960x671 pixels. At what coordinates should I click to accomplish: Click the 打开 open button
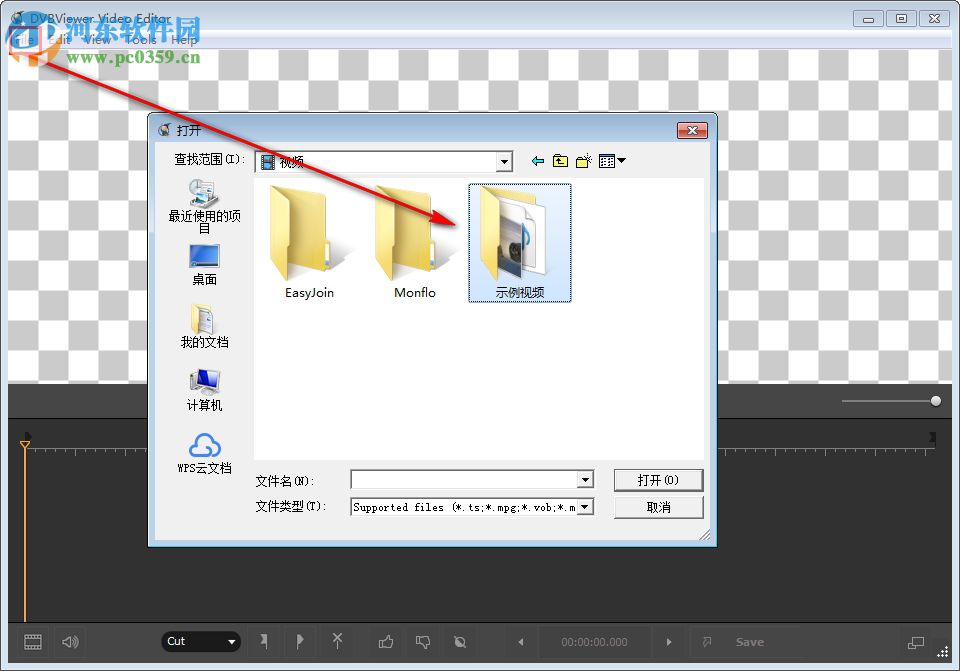[x=658, y=480]
